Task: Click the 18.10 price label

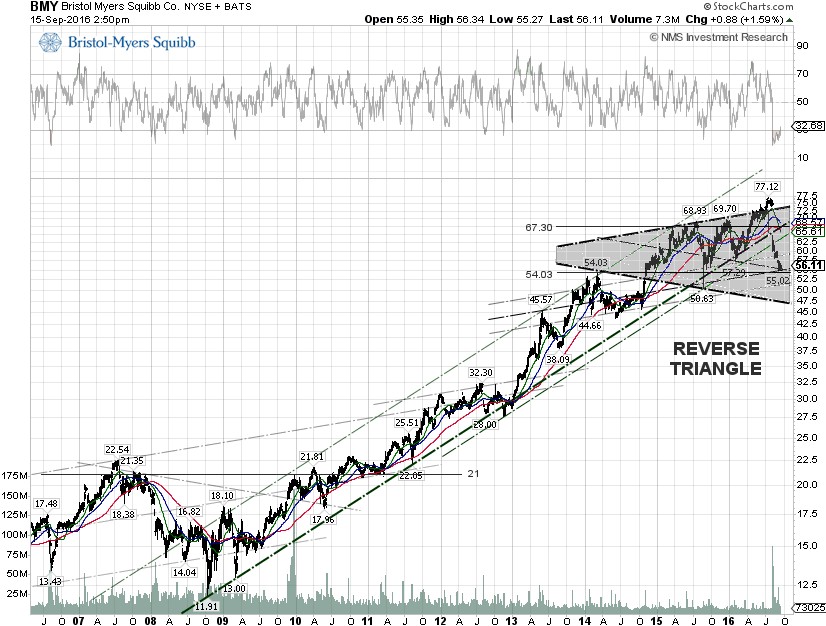Action: [x=222, y=495]
